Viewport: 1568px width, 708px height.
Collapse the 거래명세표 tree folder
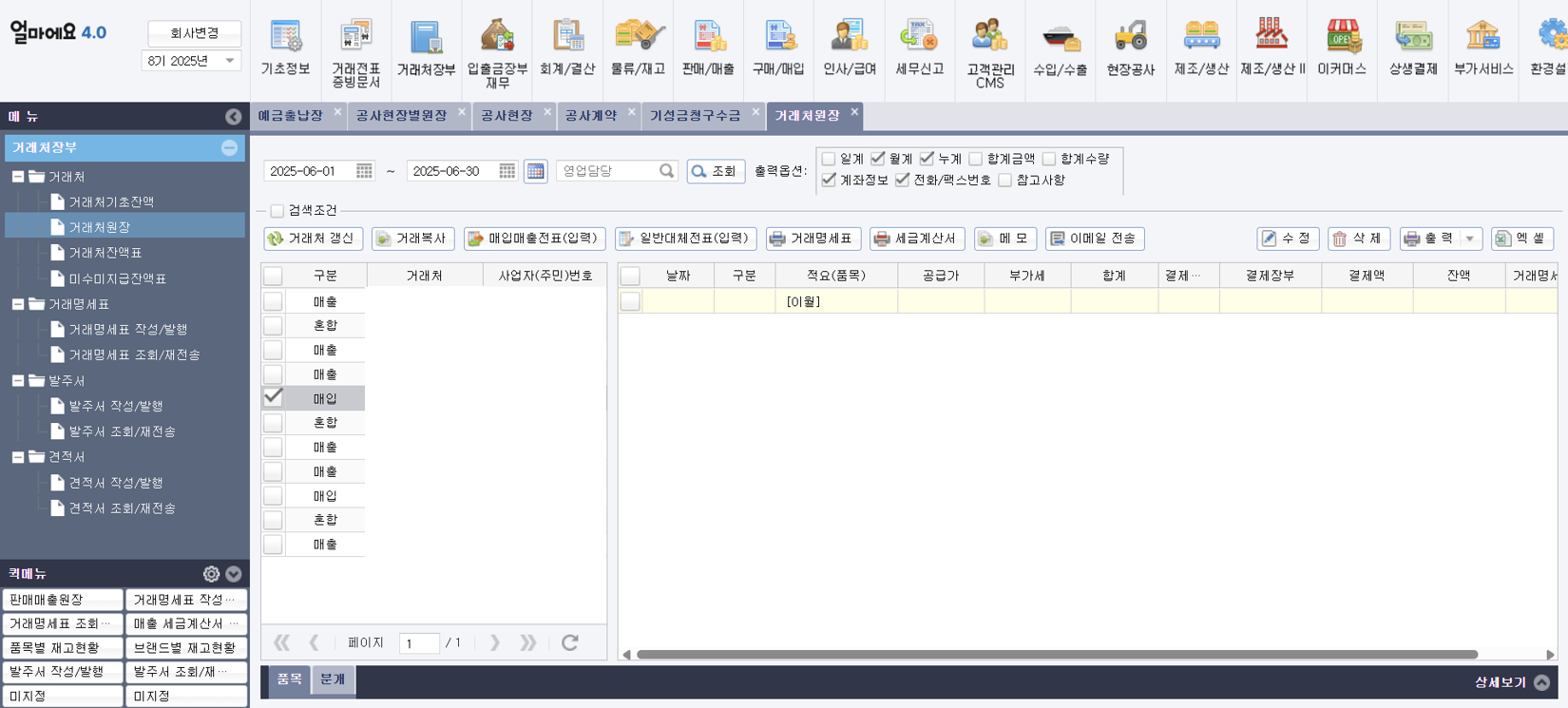click(x=18, y=304)
